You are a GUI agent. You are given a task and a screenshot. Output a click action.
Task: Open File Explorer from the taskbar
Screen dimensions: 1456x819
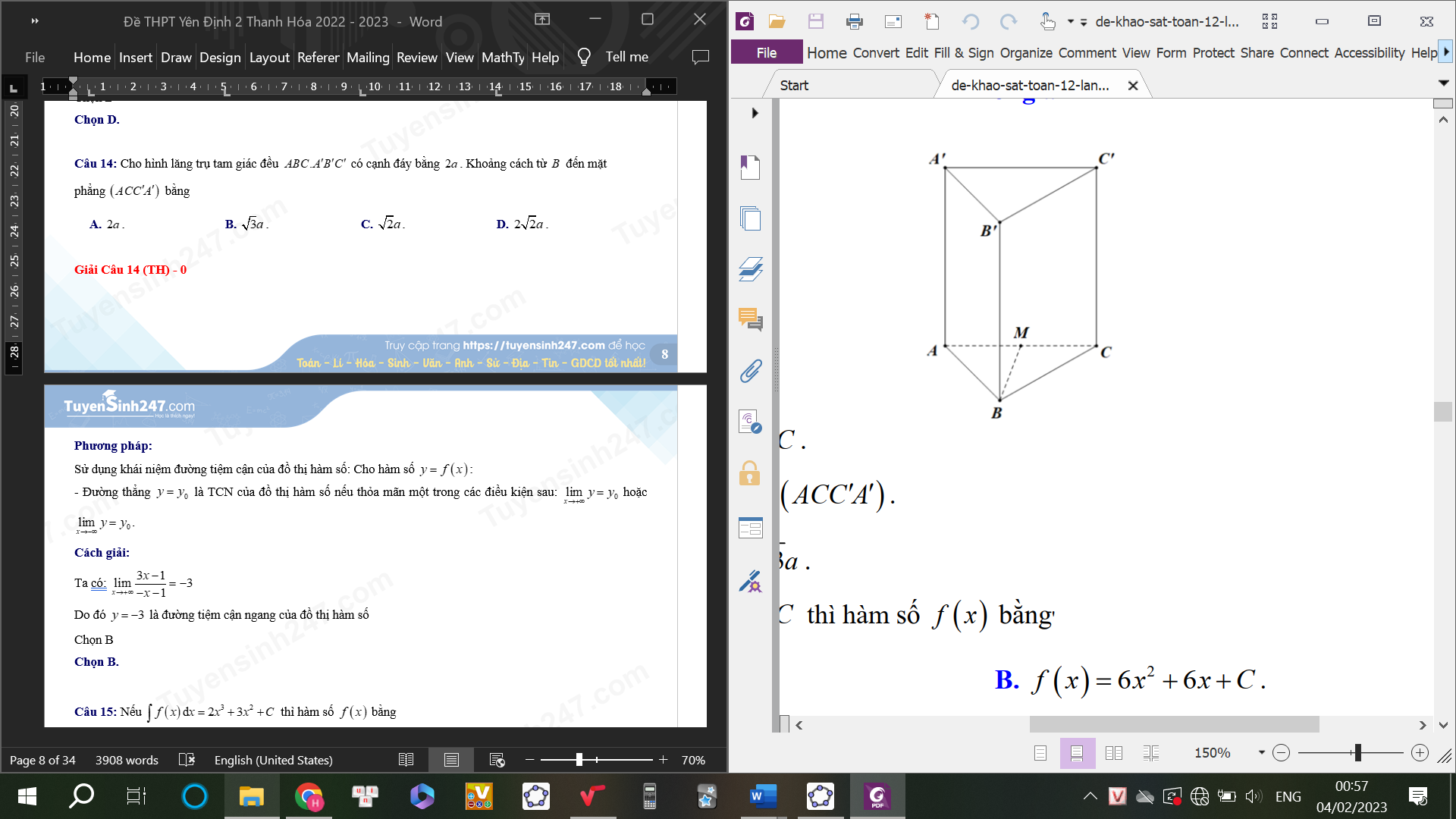pos(251,796)
